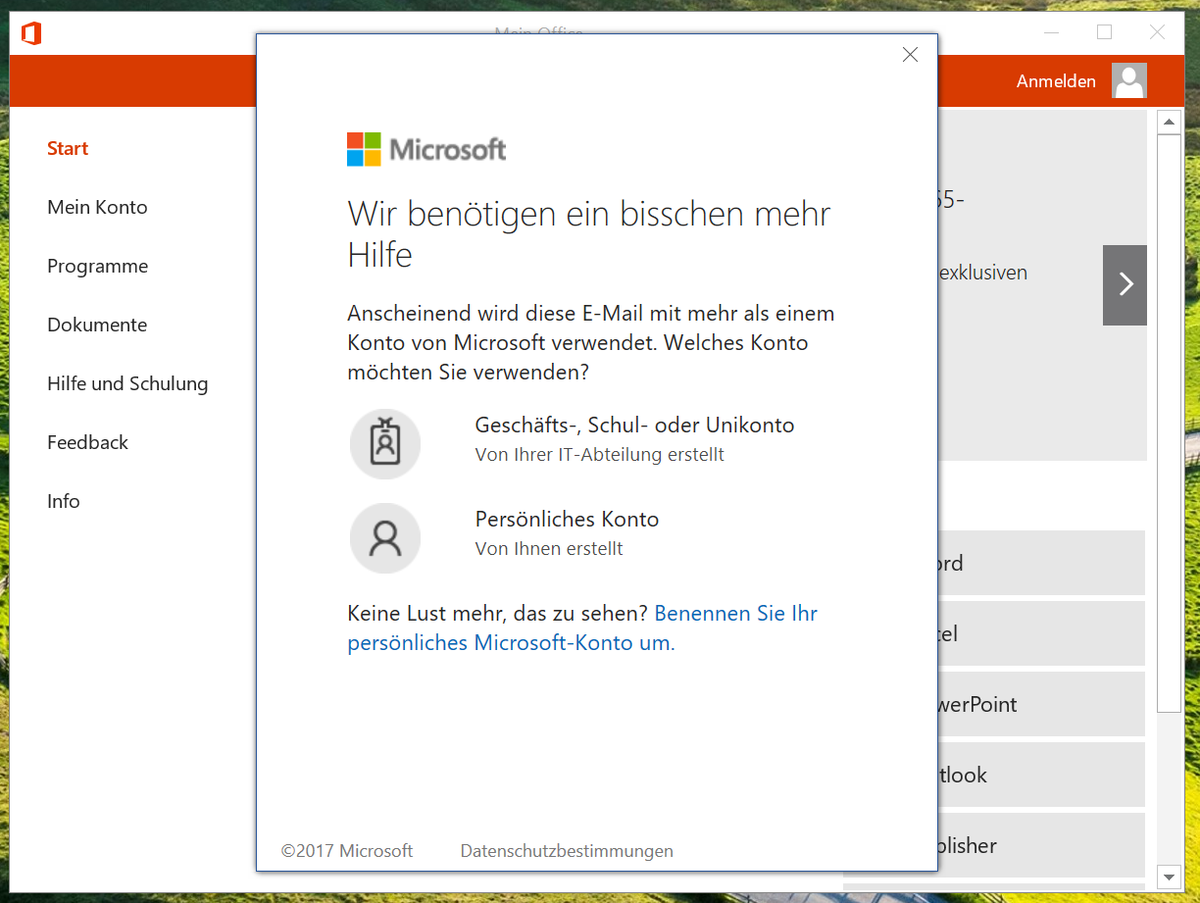Go to Programme in the sidebar
The image size is (1200, 903).
[97, 266]
